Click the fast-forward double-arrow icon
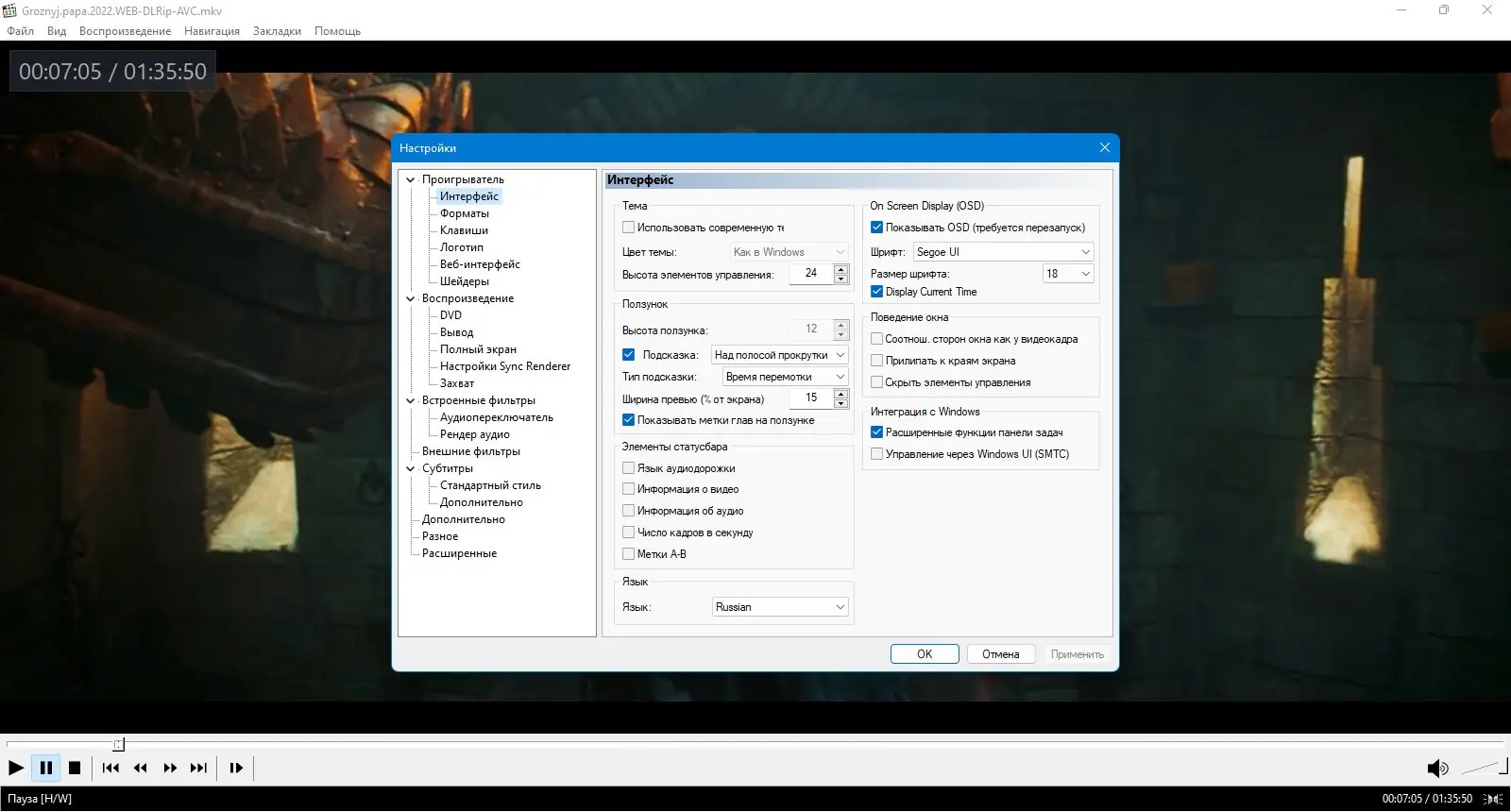The height and width of the screenshot is (812, 1511). click(170, 769)
